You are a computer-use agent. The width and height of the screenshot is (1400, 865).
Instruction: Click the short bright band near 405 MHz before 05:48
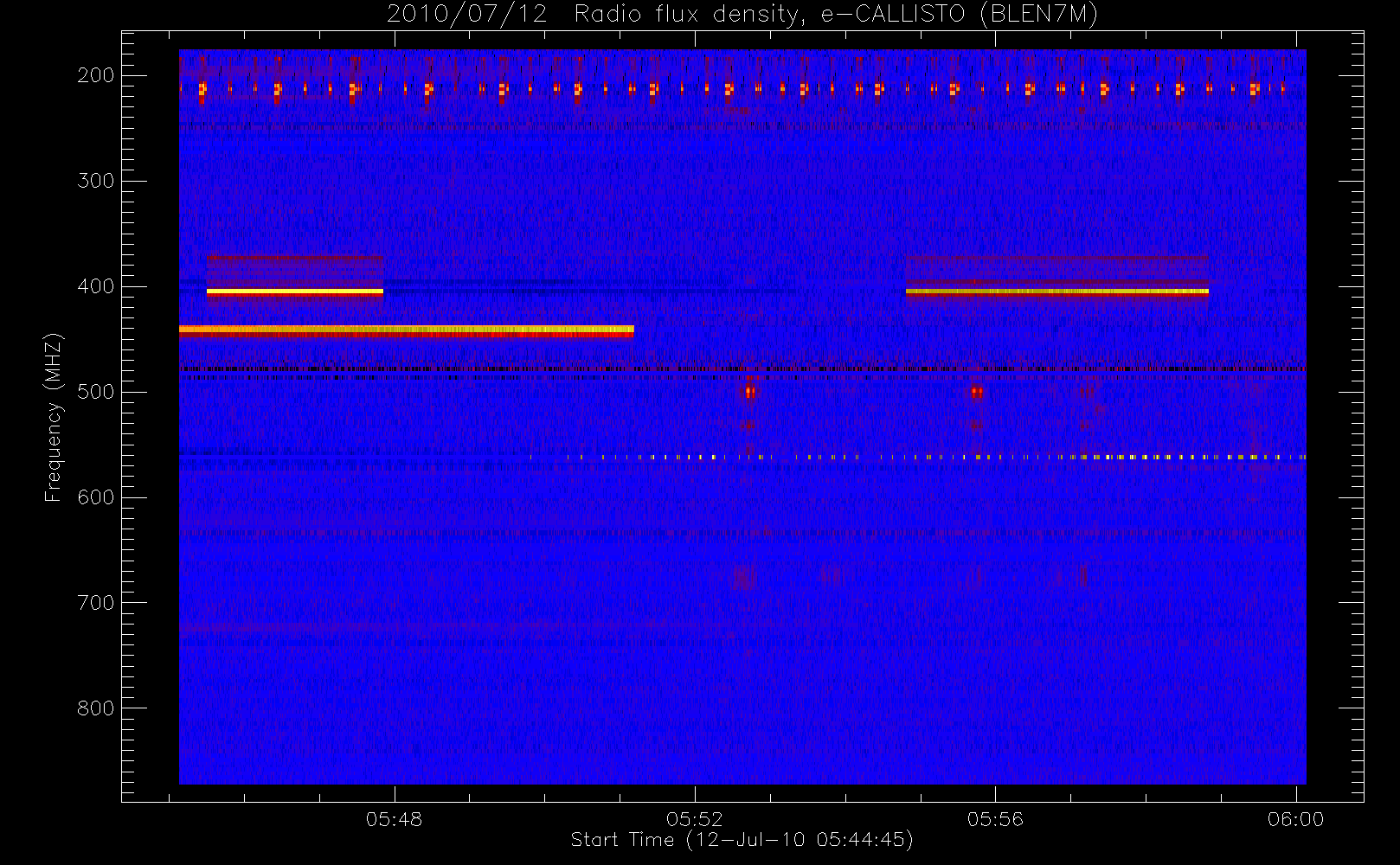pos(295,292)
